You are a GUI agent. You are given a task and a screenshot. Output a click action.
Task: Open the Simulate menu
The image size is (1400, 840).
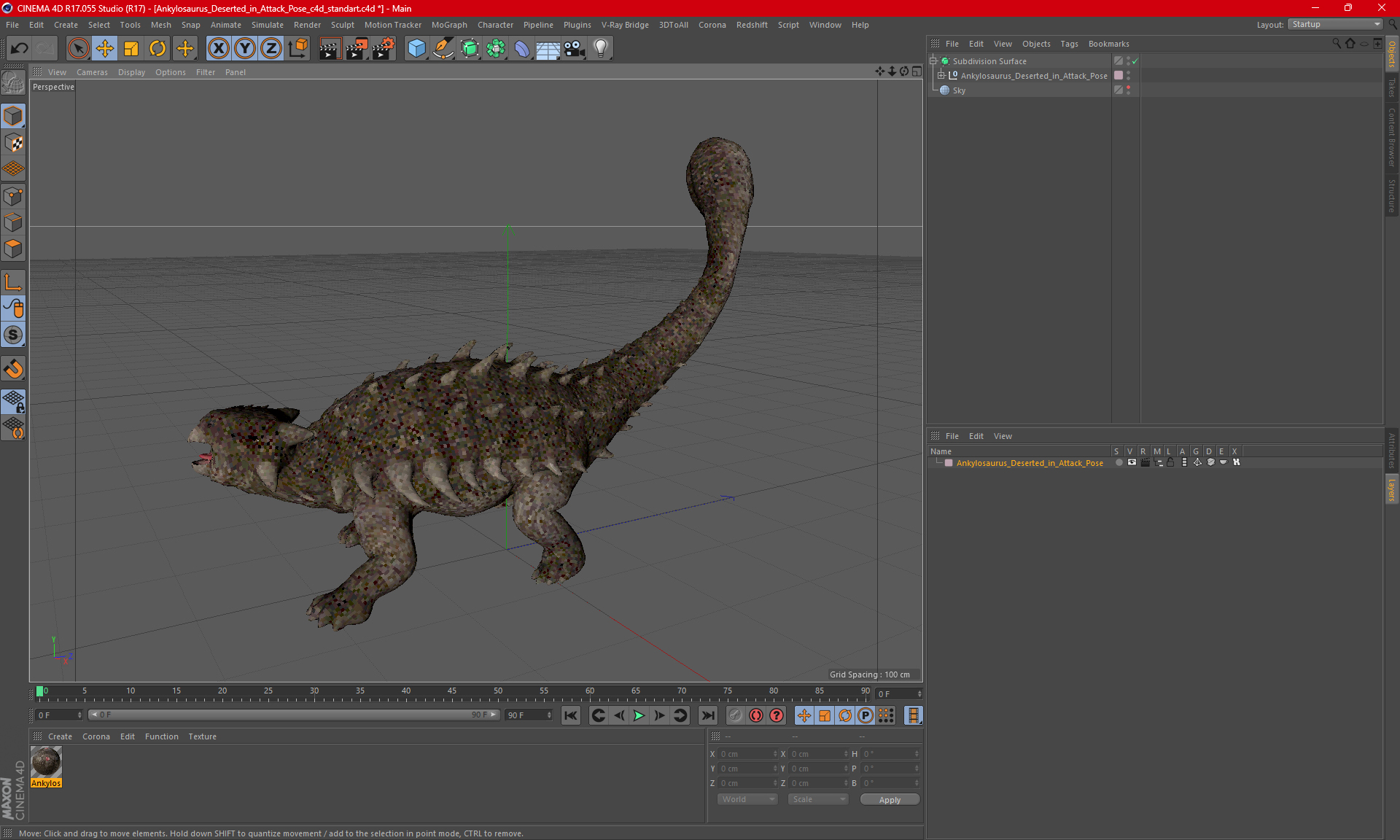268,25
